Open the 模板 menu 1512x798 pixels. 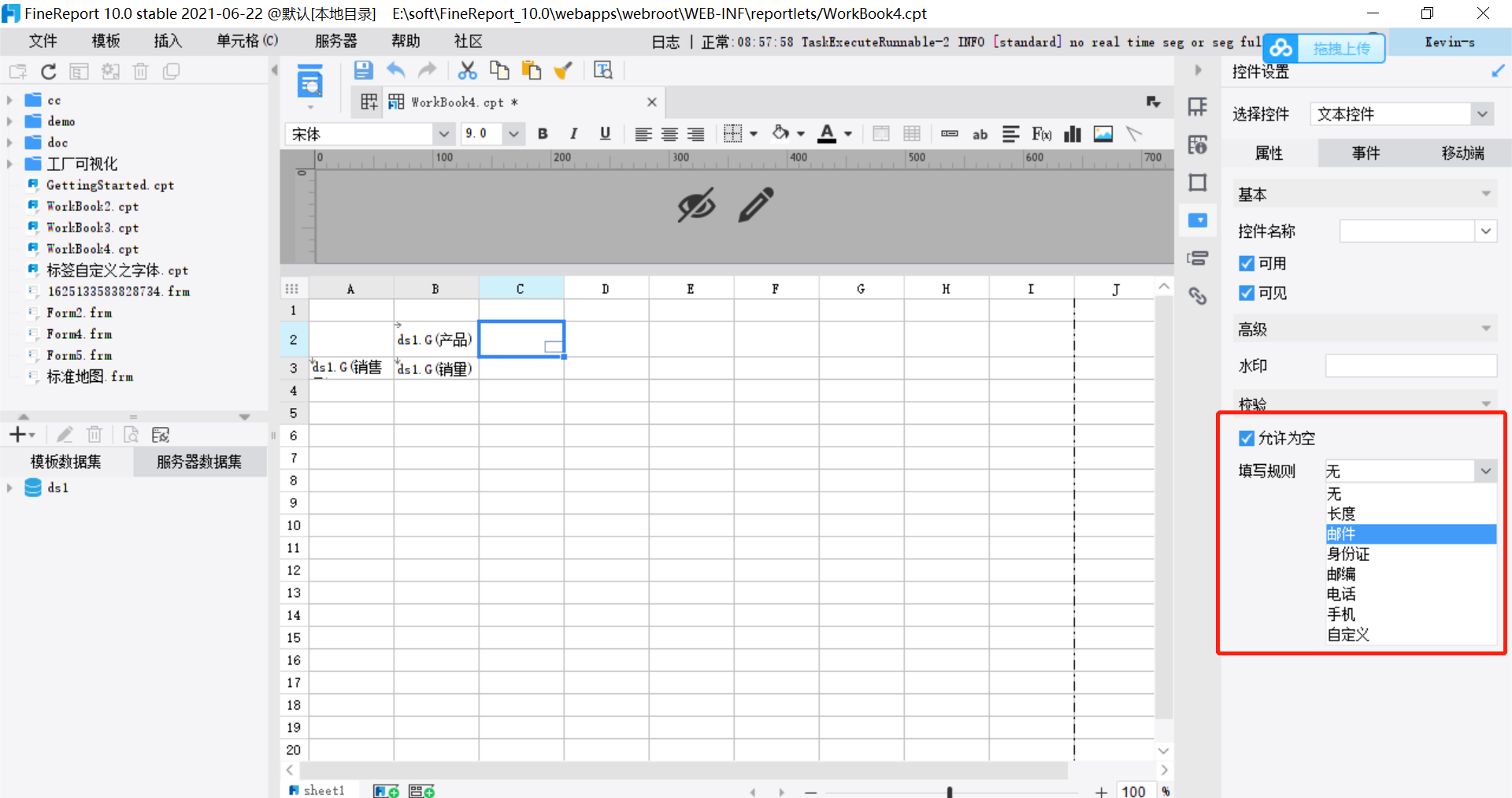tap(106, 41)
